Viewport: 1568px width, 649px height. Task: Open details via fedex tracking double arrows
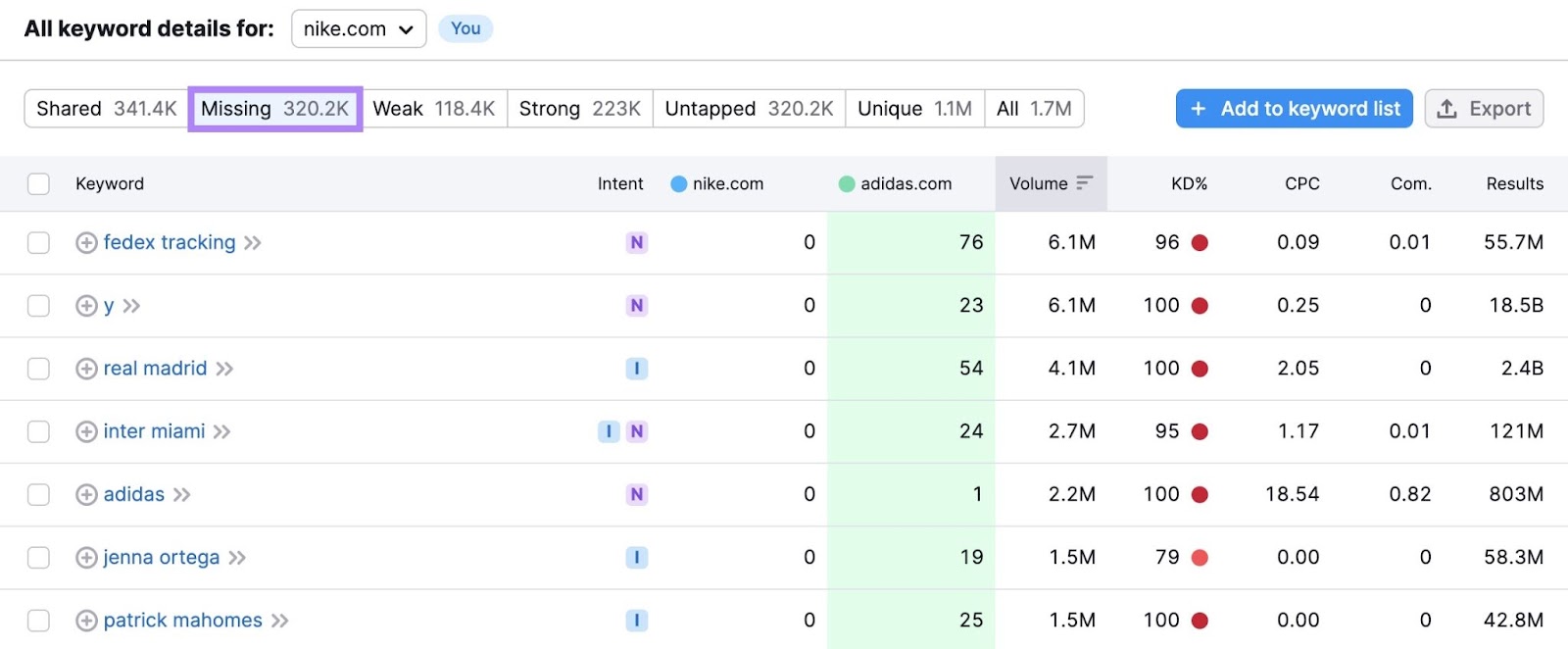pos(253,243)
